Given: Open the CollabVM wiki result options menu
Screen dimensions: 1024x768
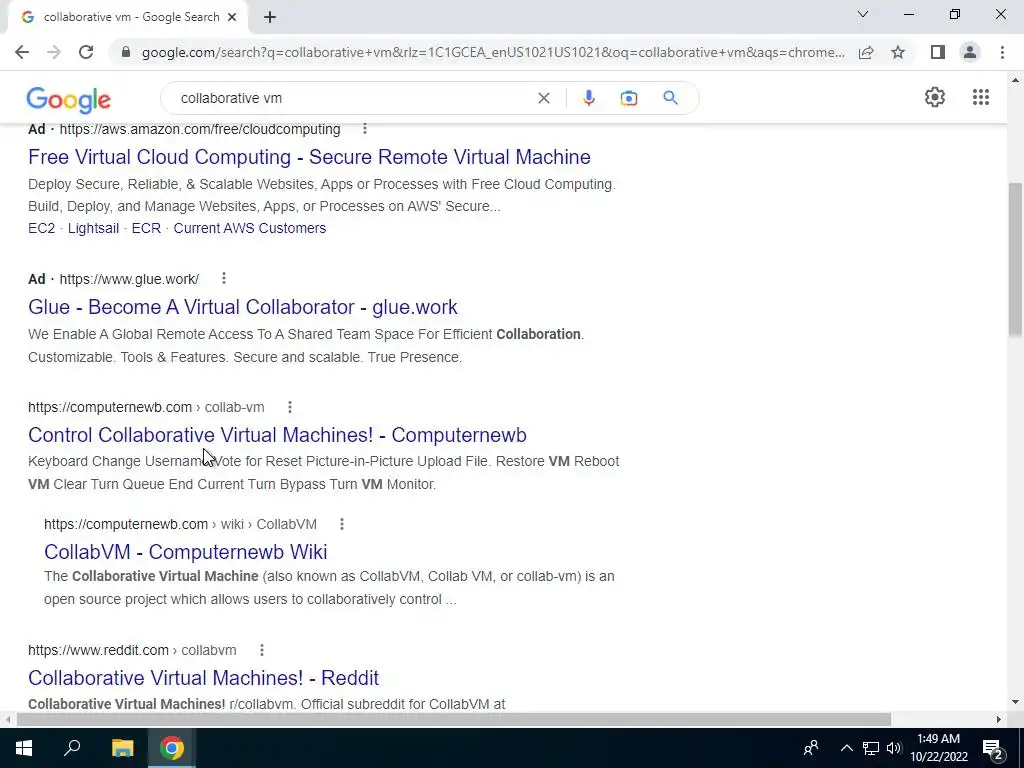Looking at the screenshot, I should [x=342, y=524].
